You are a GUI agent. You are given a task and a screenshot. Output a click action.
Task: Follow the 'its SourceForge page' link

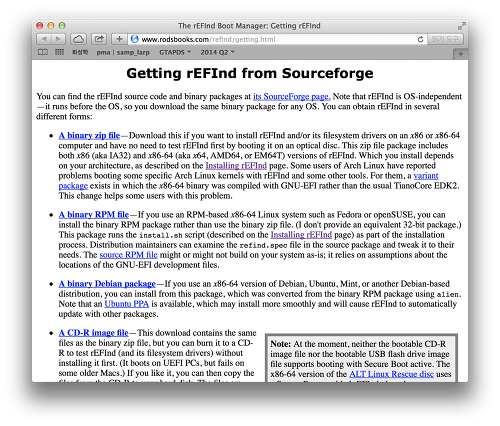point(292,96)
